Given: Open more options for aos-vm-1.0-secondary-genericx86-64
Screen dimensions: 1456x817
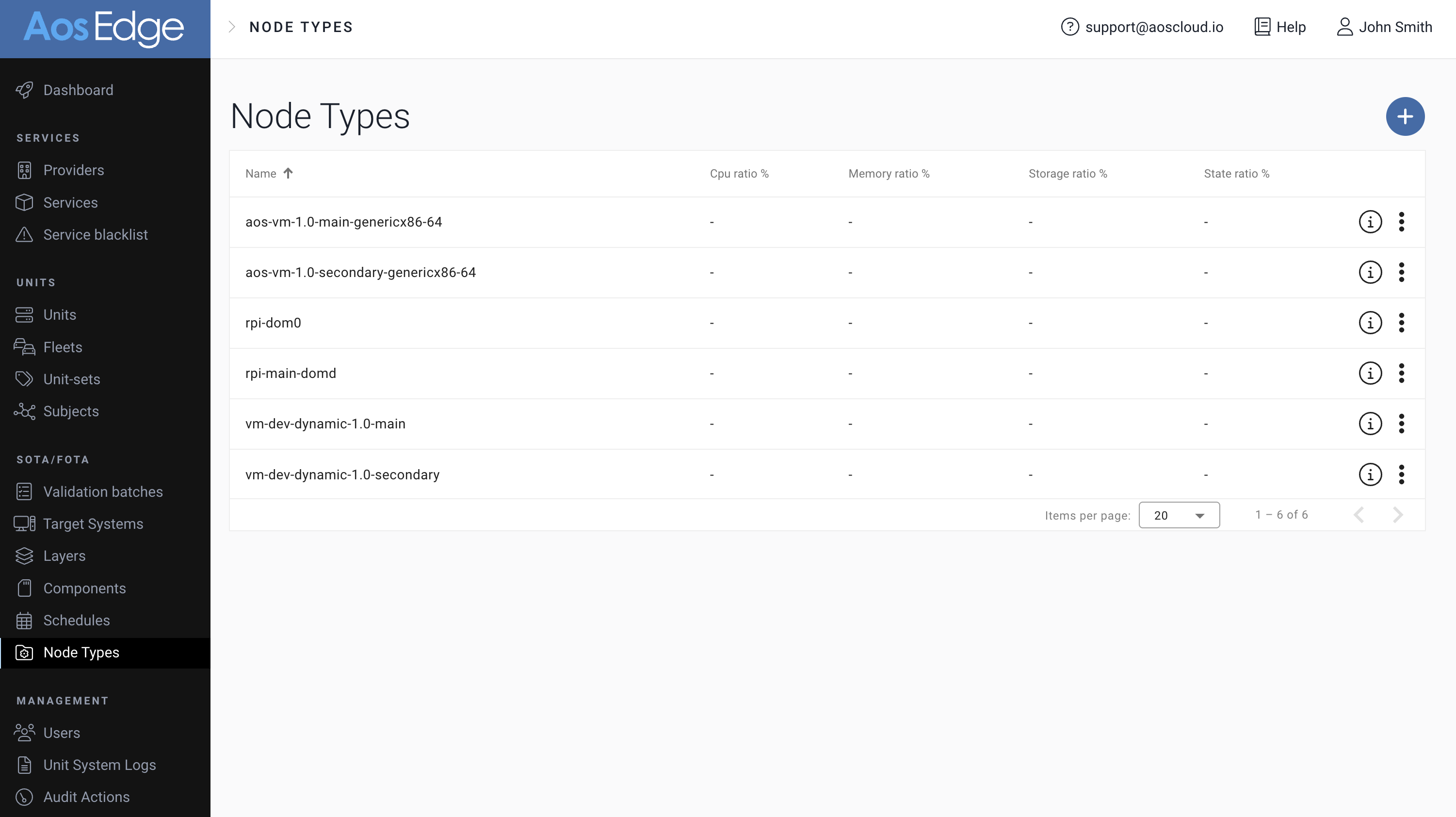Looking at the screenshot, I should point(1401,272).
